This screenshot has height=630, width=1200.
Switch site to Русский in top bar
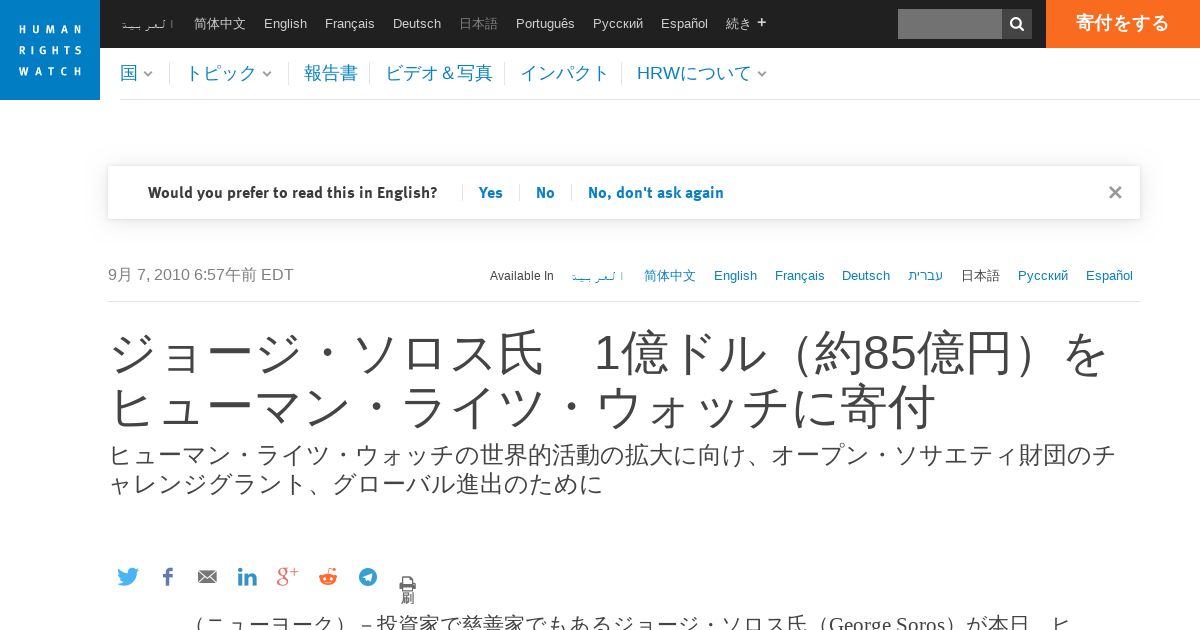tap(618, 23)
